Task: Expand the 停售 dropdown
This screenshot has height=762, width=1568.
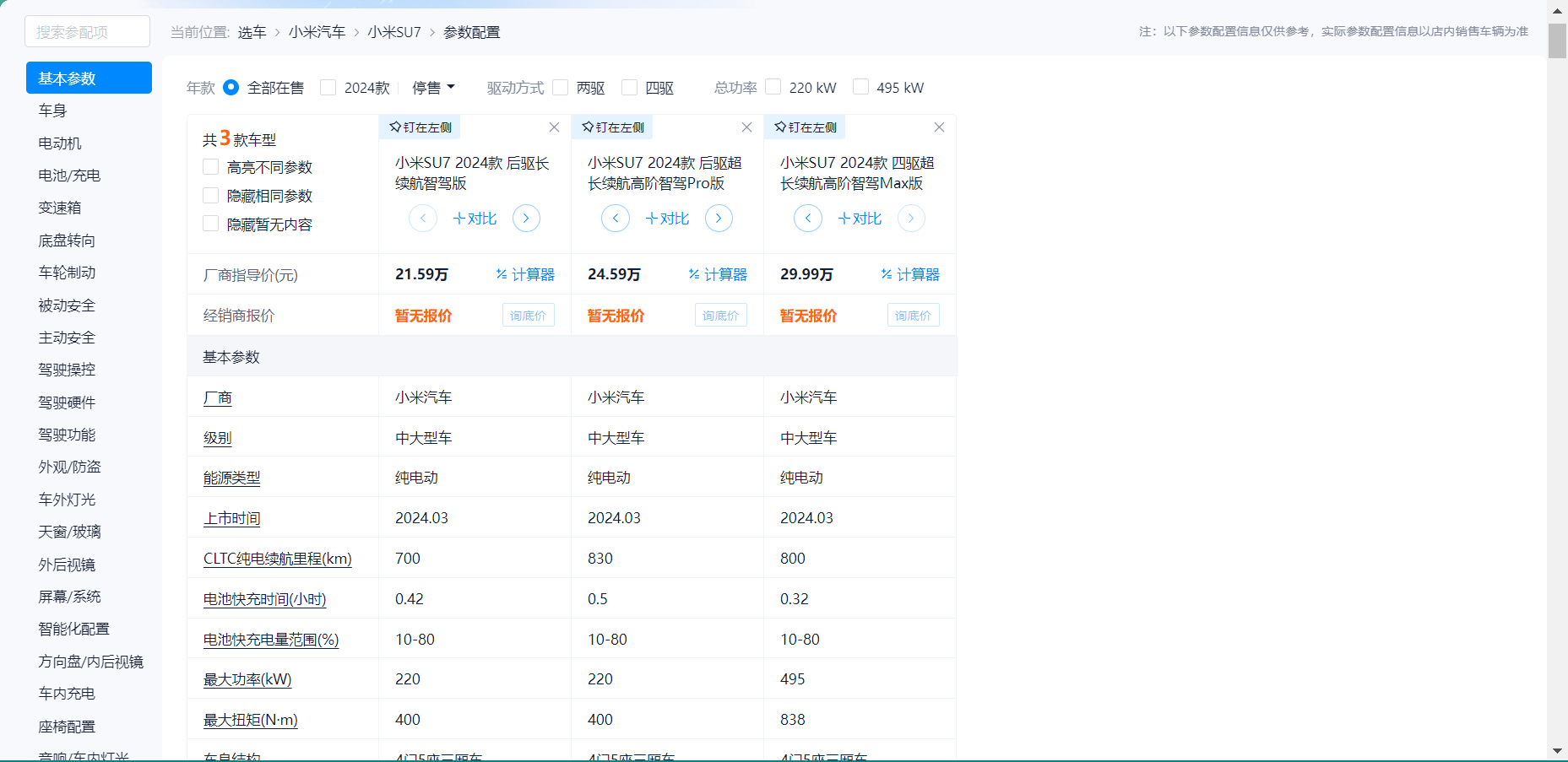Action: point(433,88)
